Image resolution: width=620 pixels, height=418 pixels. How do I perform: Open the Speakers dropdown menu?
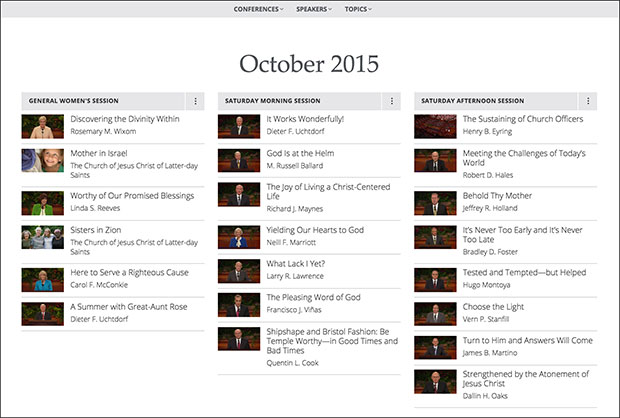click(x=314, y=9)
